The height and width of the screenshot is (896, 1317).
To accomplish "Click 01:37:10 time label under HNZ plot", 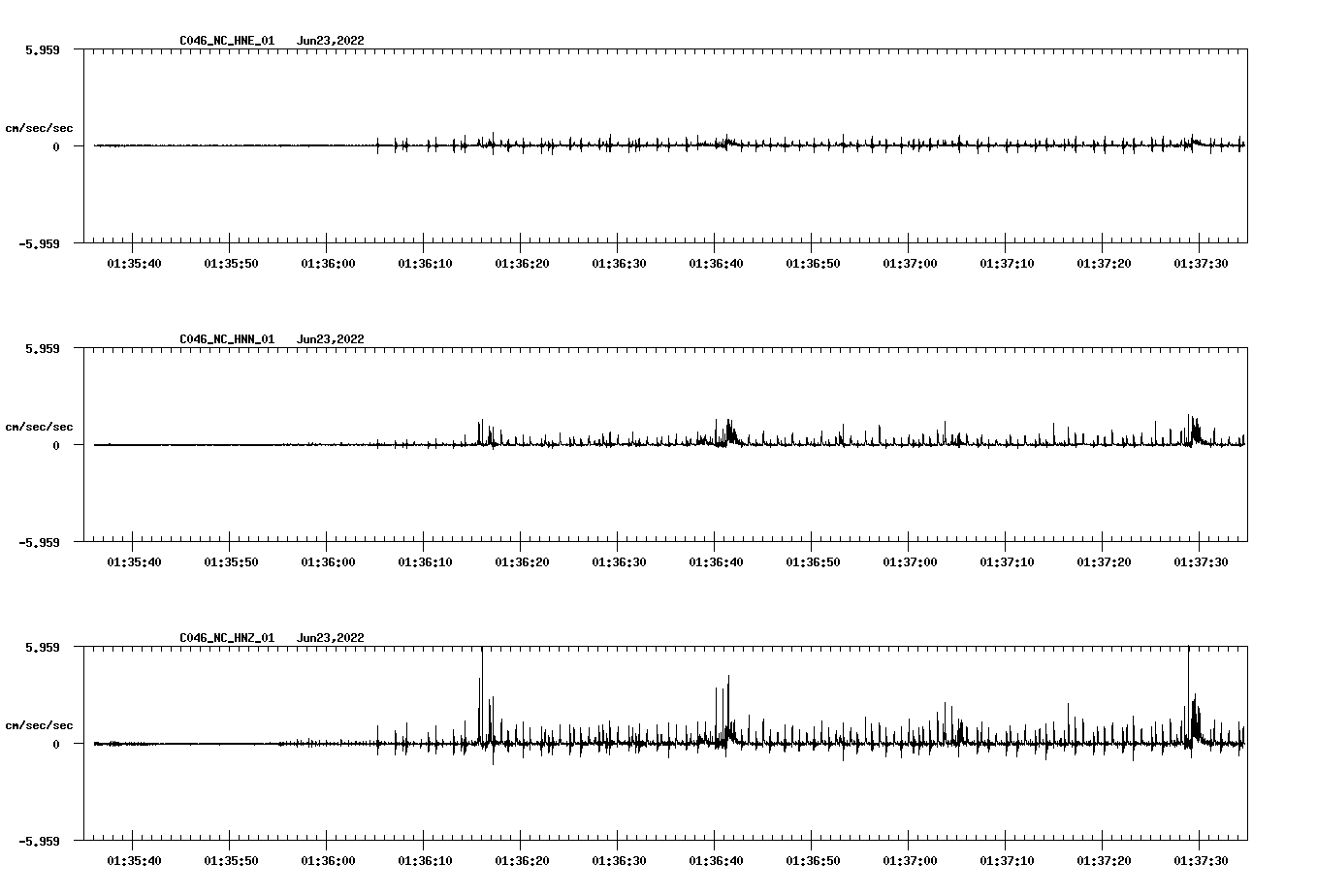I will point(1007,861).
